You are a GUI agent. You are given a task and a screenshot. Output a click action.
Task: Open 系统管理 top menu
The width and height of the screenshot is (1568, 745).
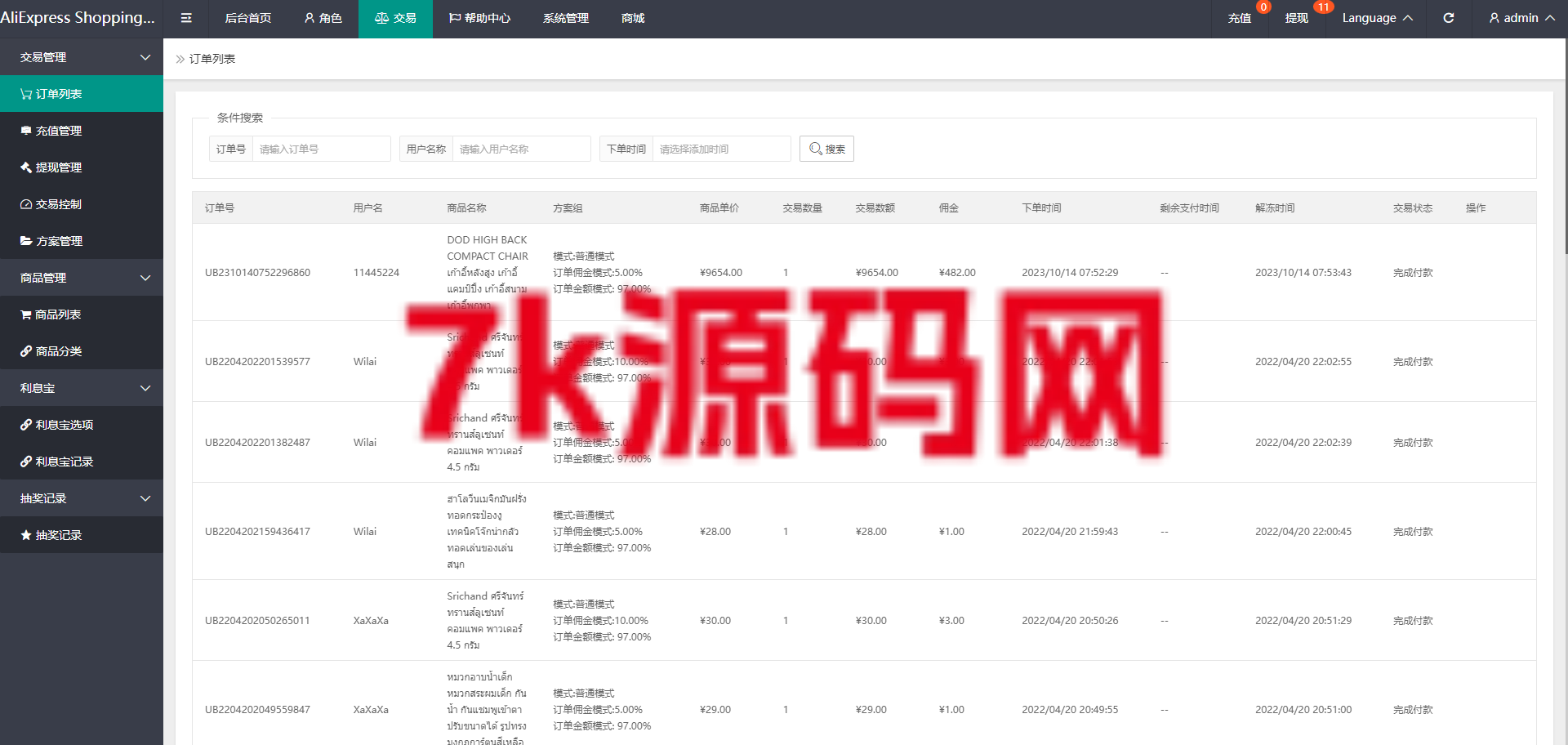[566, 18]
